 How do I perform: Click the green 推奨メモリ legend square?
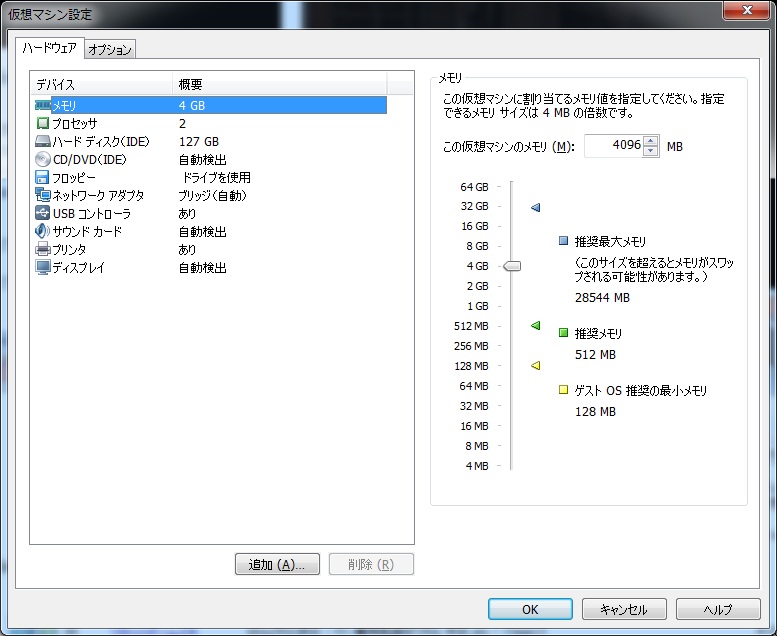tap(563, 333)
